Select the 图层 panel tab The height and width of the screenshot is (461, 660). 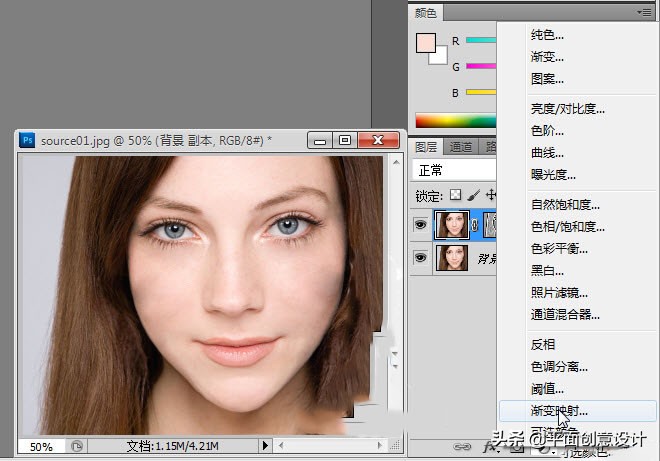[427, 146]
